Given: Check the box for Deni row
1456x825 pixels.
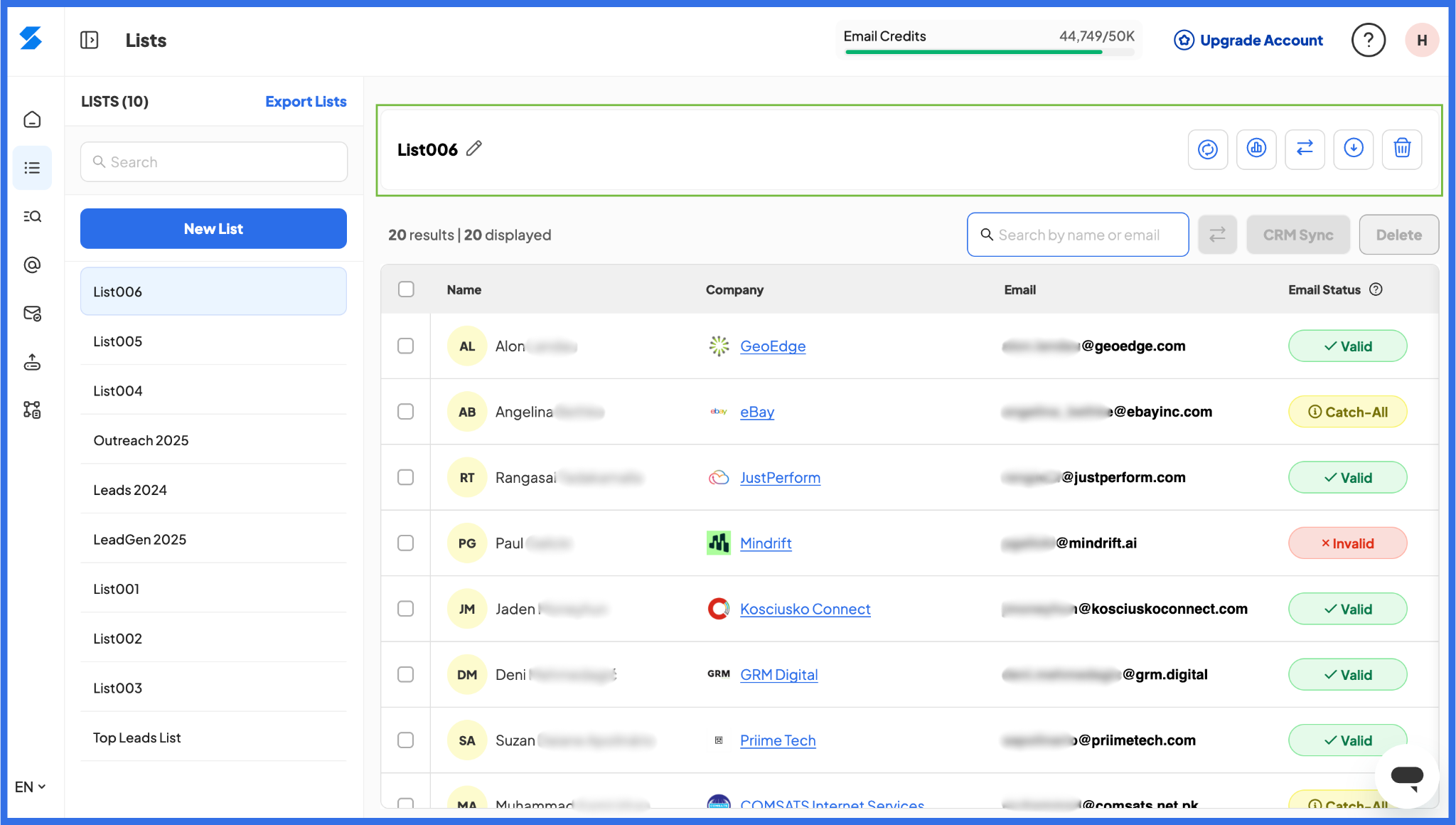Looking at the screenshot, I should point(406,674).
